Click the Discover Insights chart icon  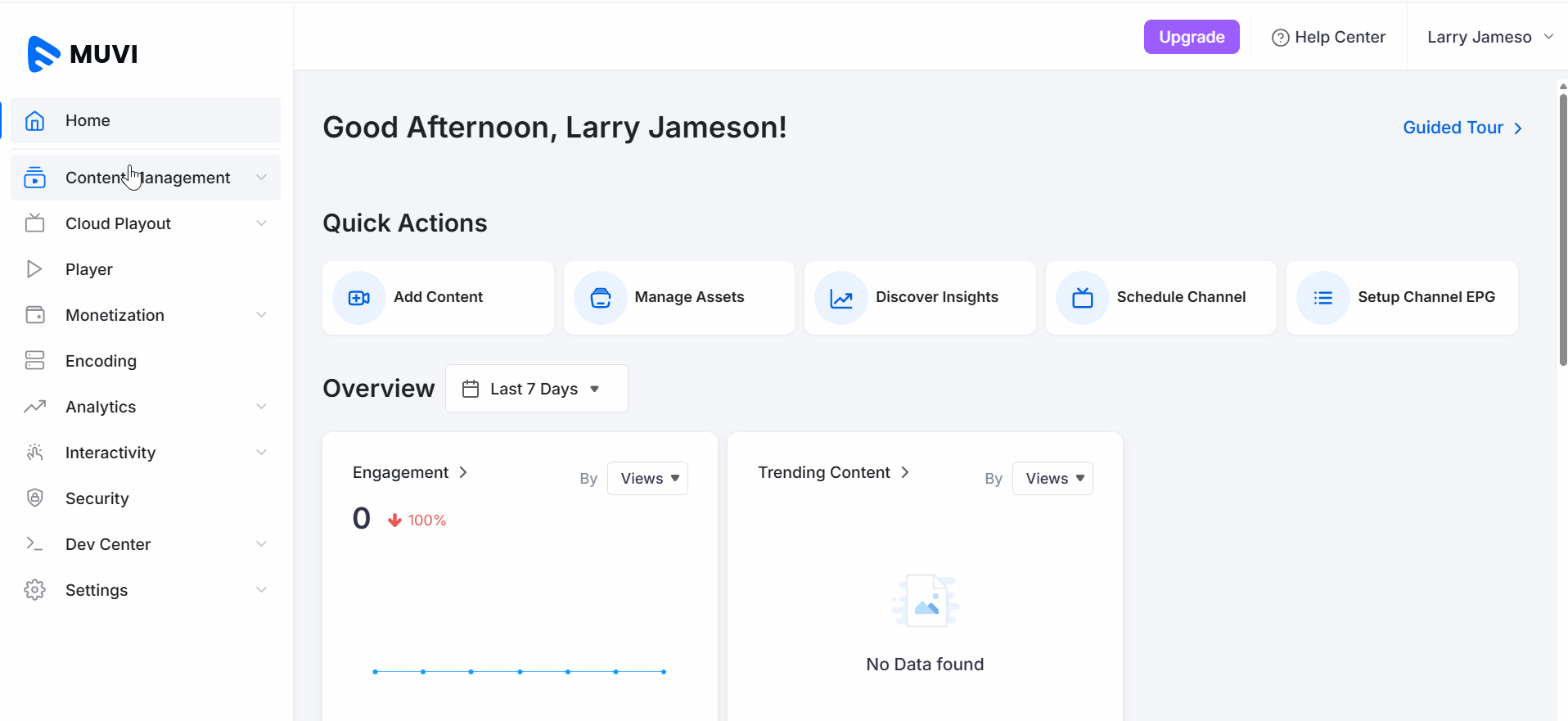coord(840,298)
